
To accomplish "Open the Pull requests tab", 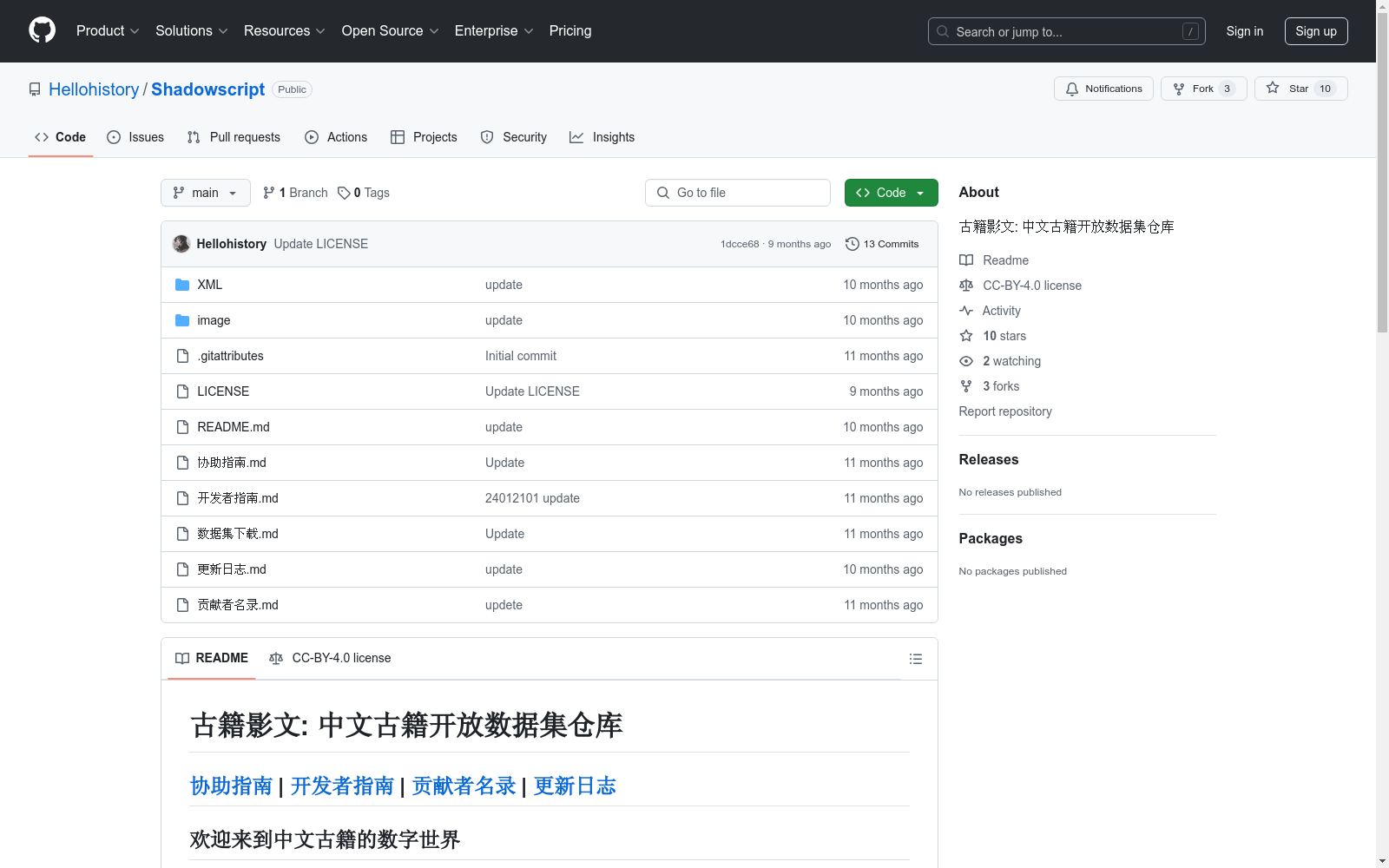I will tap(234, 137).
